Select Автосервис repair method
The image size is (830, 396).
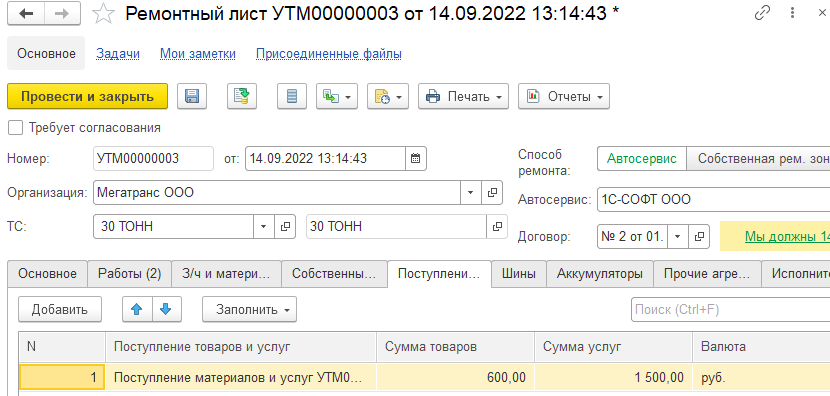pyautogui.click(x=642, y=158)
